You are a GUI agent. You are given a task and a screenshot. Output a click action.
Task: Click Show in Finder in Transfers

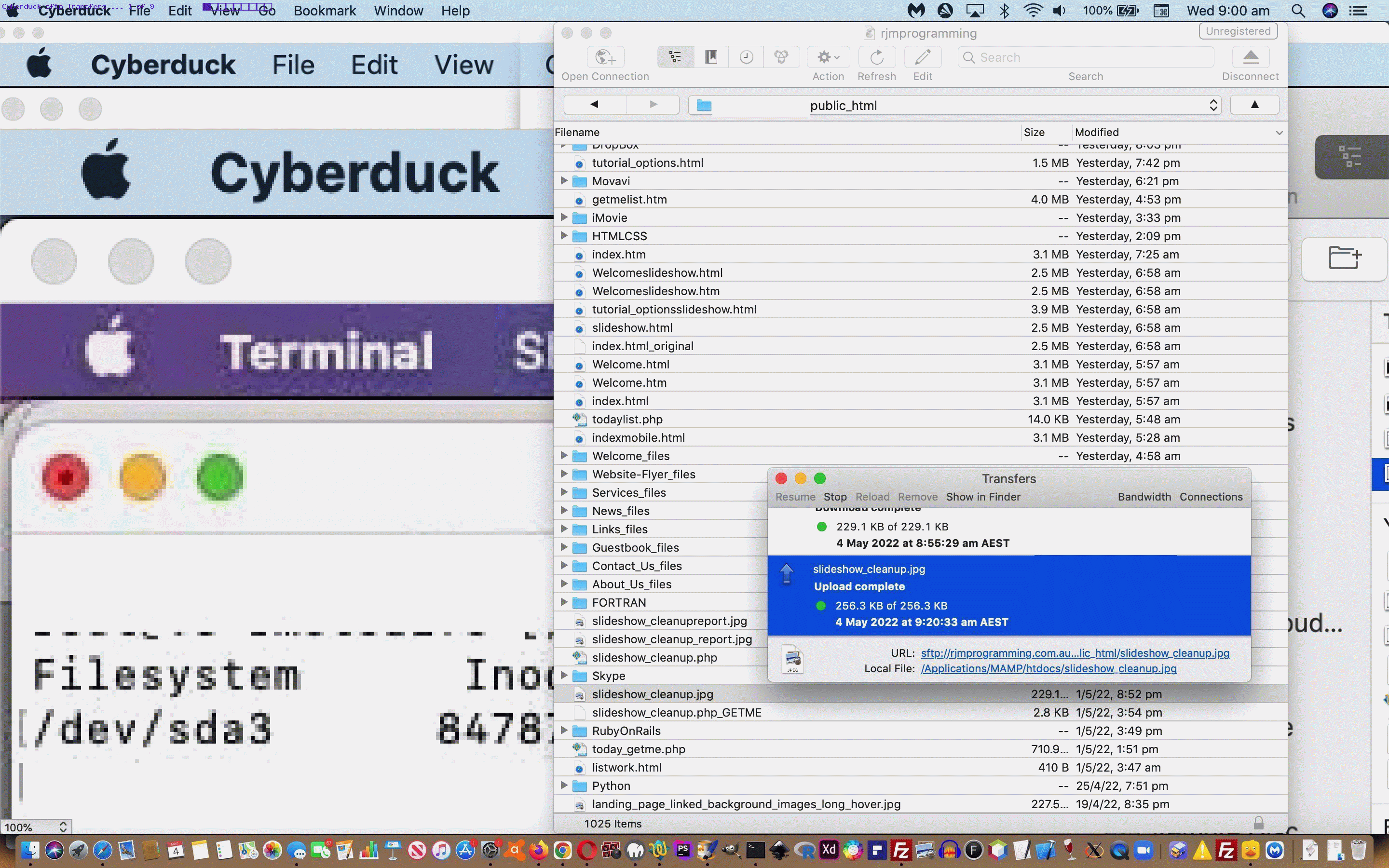tap(983, 497)
